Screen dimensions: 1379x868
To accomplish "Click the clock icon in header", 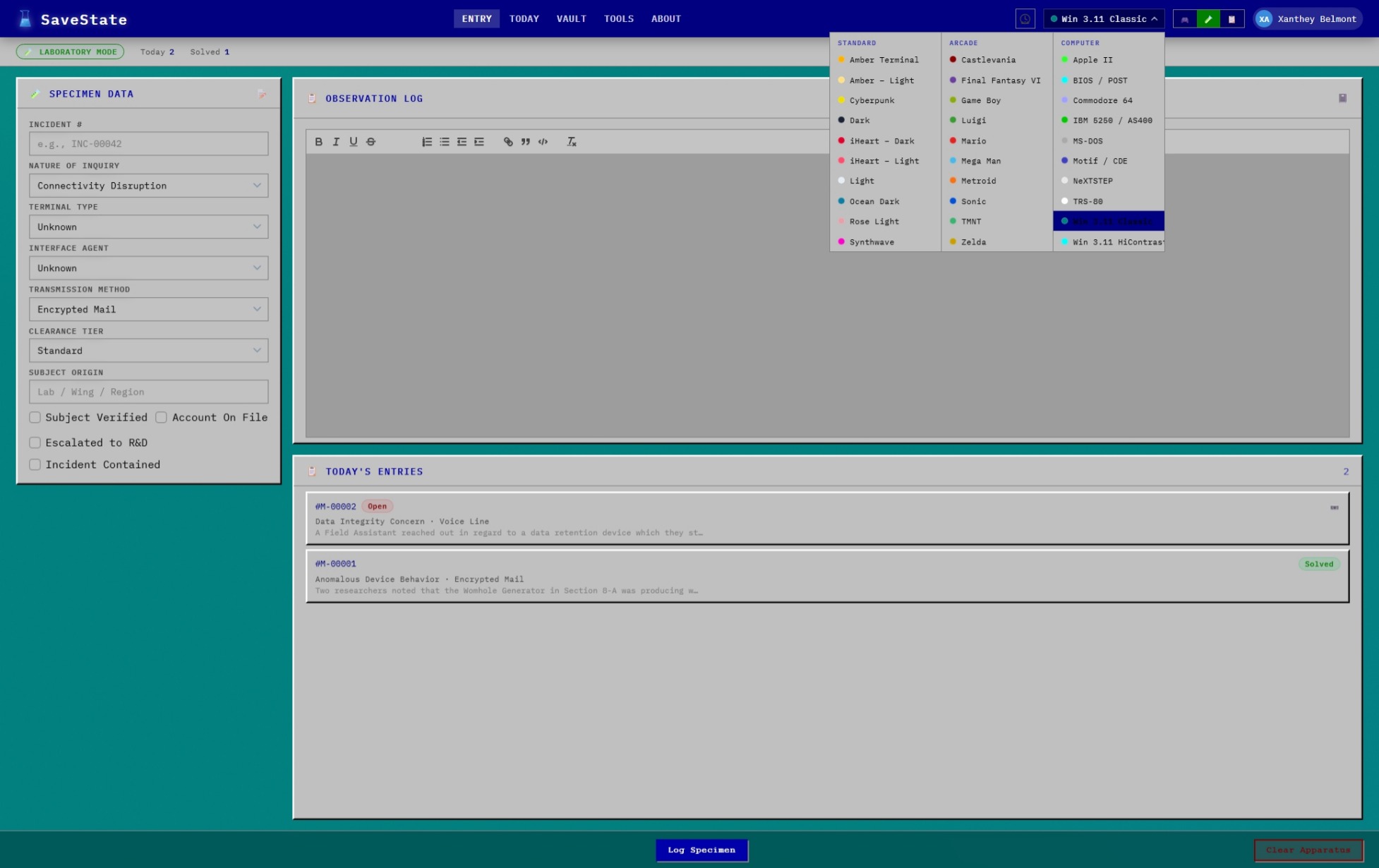I will 1025,19.
